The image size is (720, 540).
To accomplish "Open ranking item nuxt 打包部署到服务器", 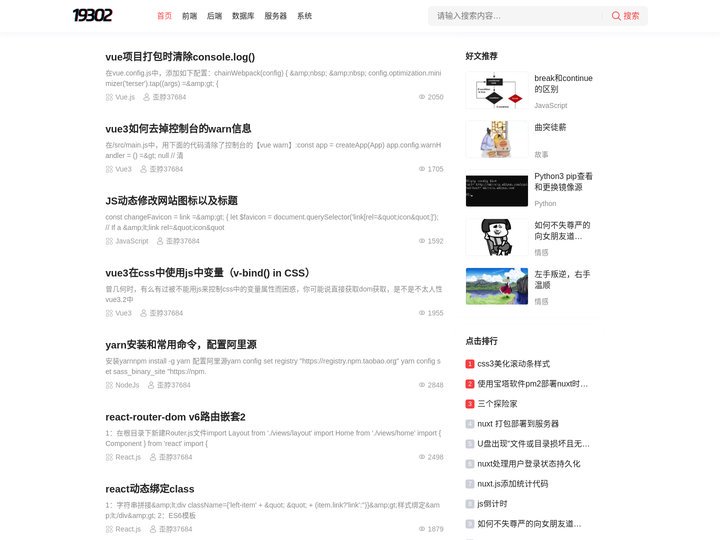I will (518, 424).
